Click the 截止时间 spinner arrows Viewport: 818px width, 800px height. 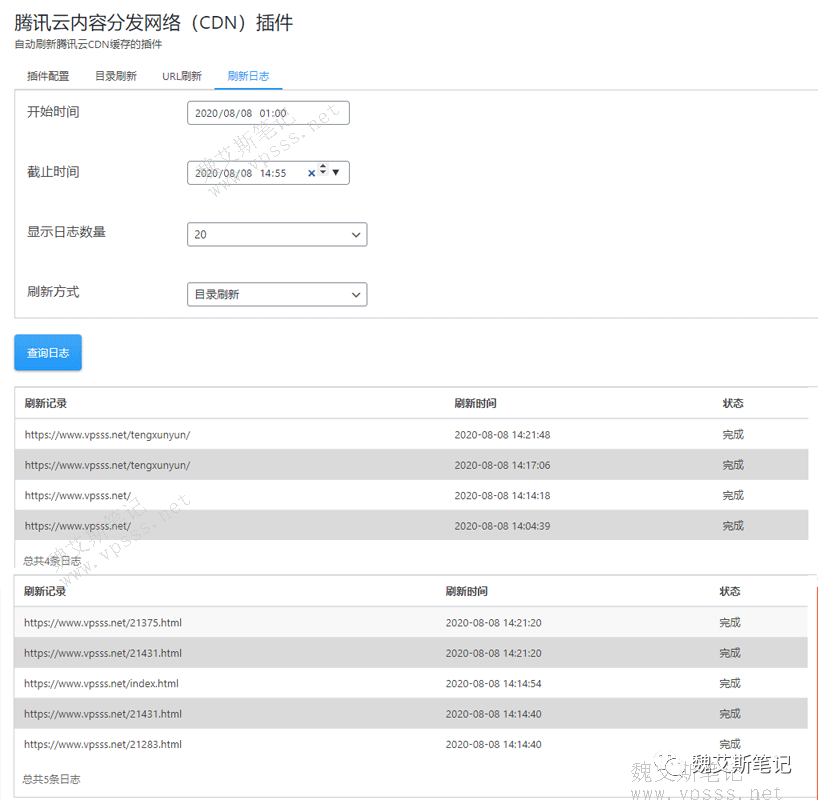pos(323,172)
